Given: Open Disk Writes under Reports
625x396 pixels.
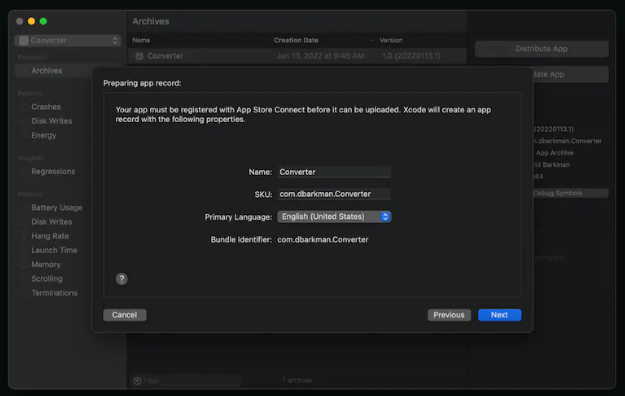Looking at the screenshot, I should (x=51, y=121).
